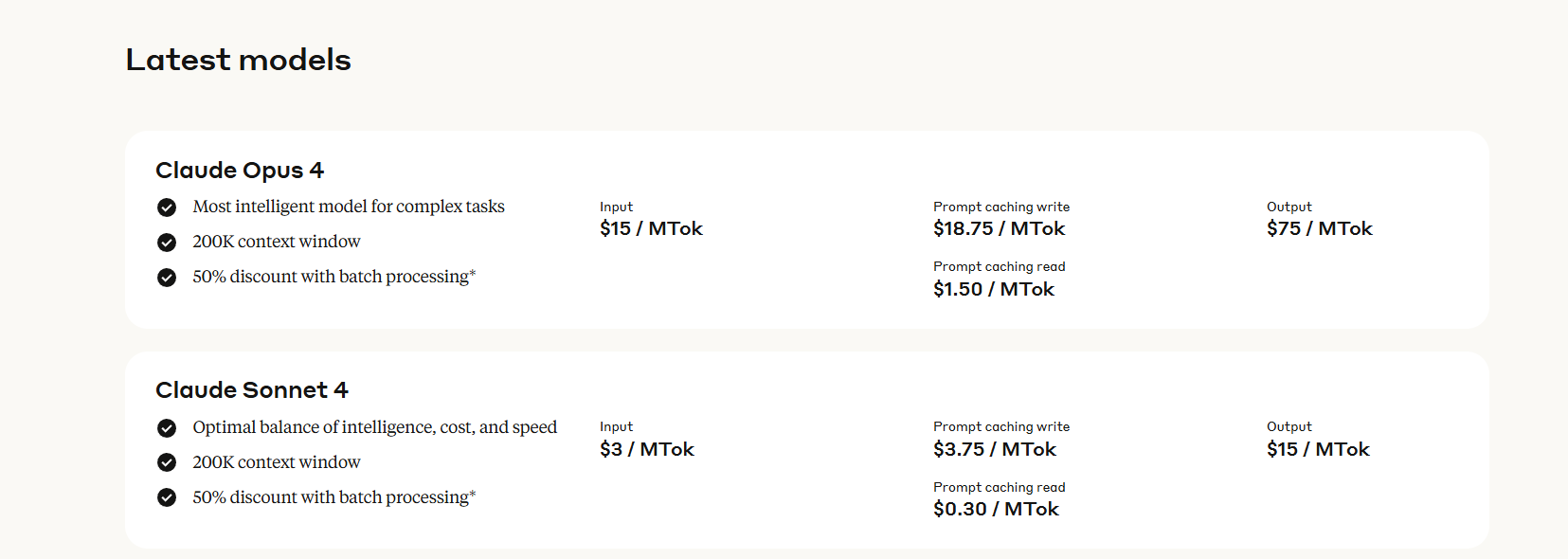Click Sonnet input price $3 / MTok
Screen dimensions: 1568x559
[x=647, y=449]
